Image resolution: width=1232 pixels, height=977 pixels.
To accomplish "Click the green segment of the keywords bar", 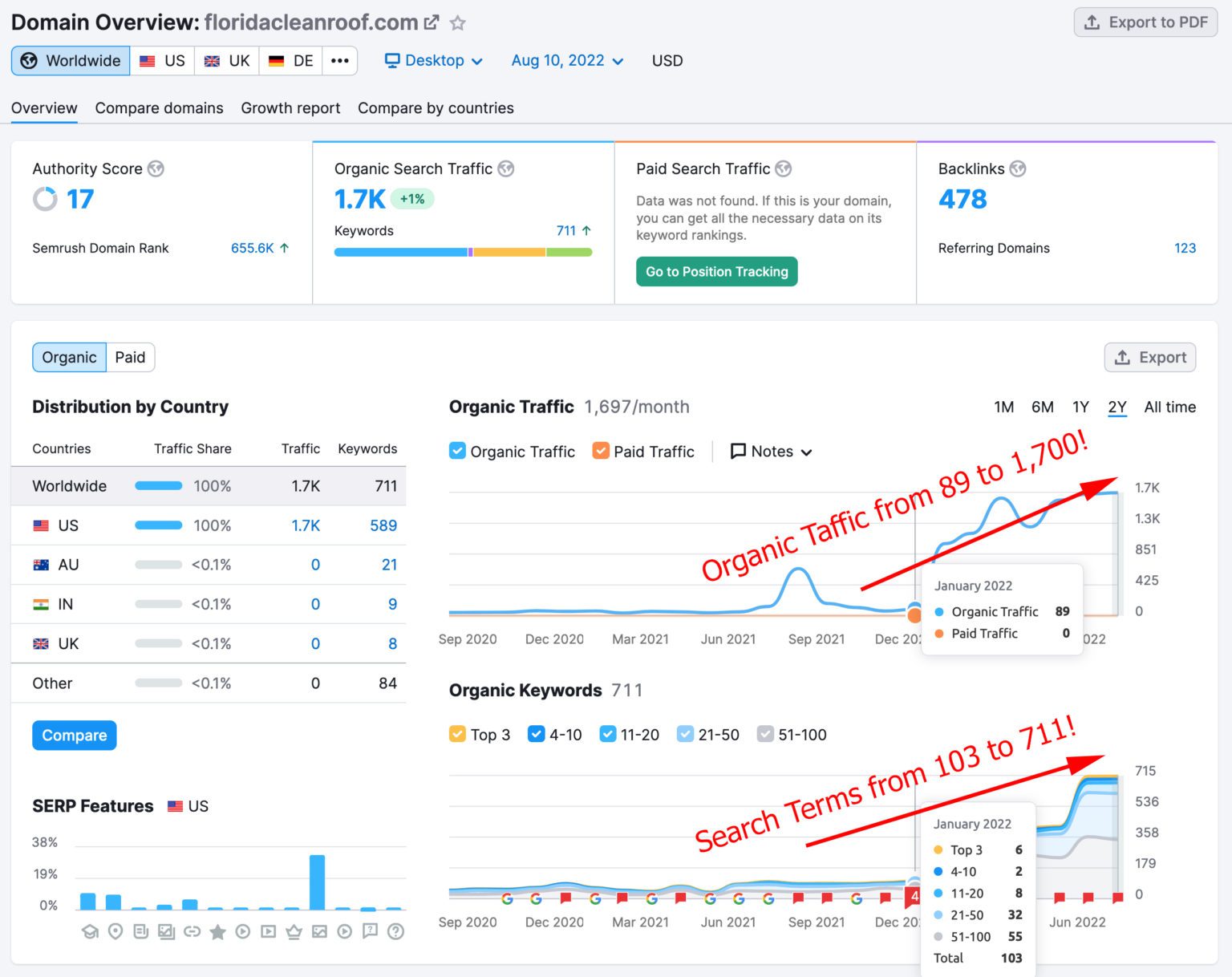I will [569, 253].
